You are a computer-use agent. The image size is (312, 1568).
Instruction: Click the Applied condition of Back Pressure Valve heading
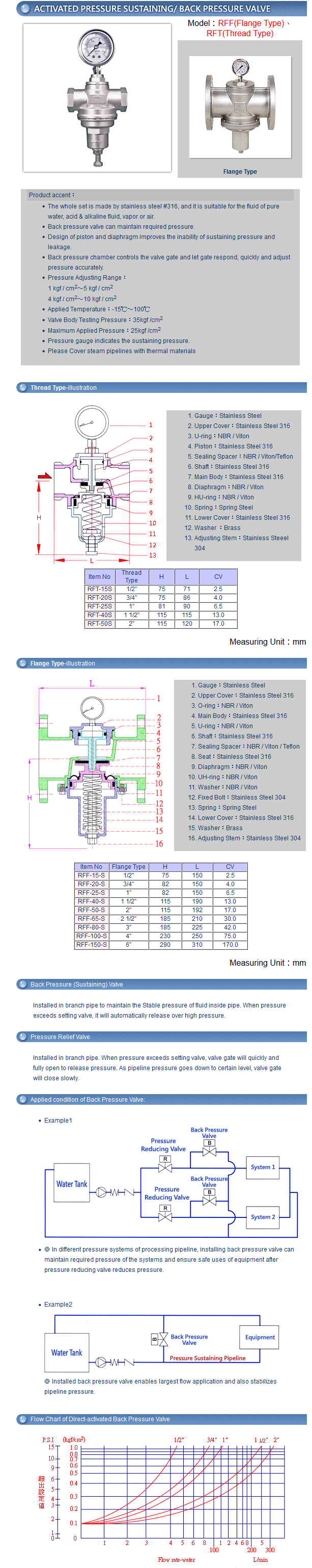(88, 1099)
